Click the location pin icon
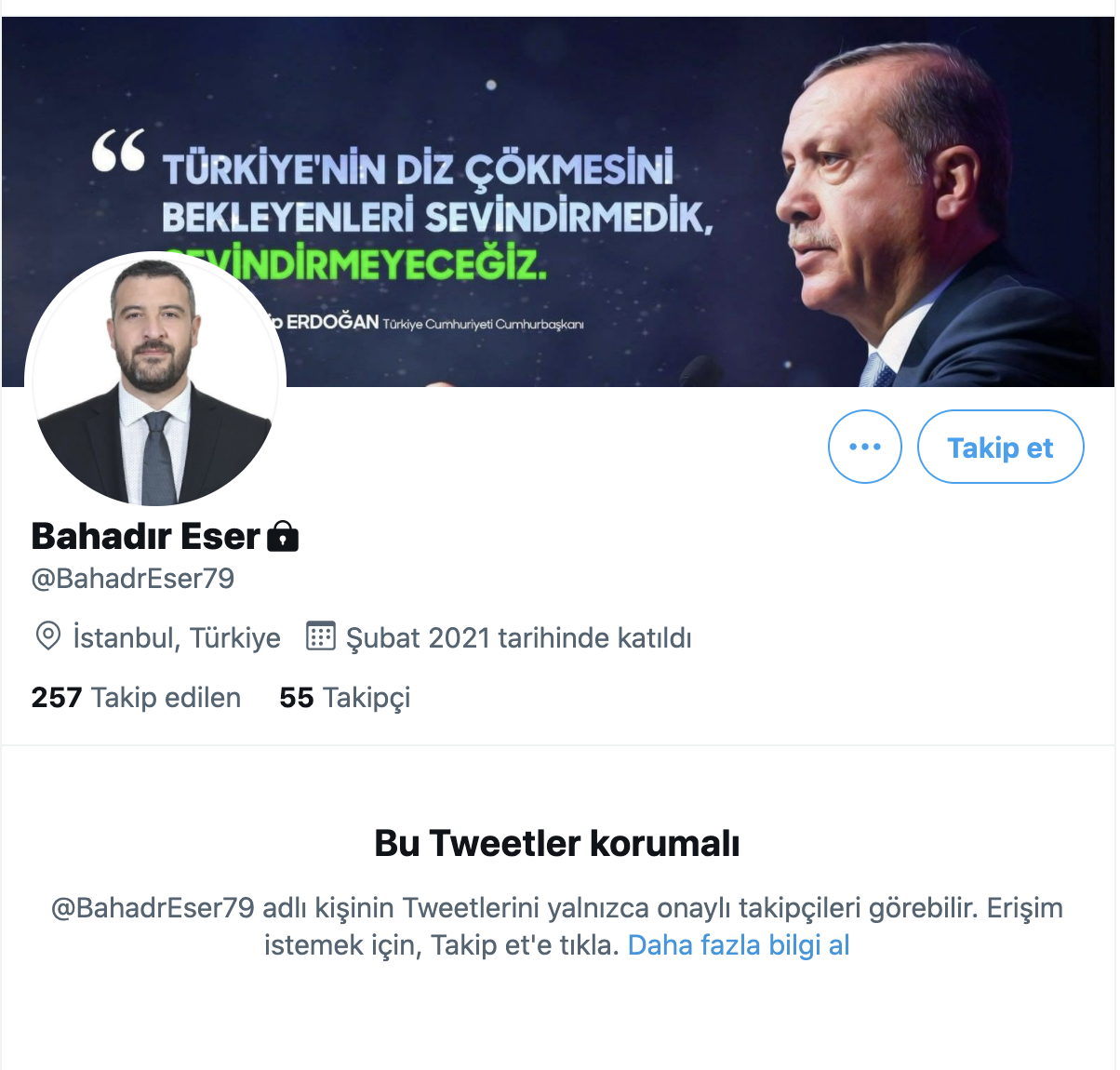Screen dimensions: 1120x1070 click(47, 637)
